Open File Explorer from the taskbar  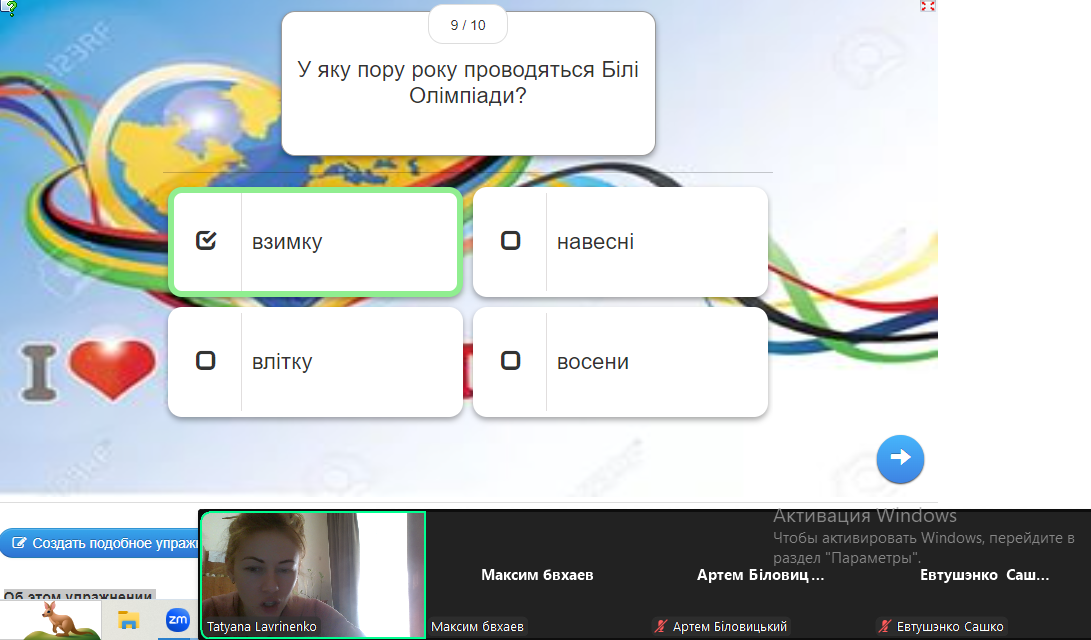(x=128, y=620)
